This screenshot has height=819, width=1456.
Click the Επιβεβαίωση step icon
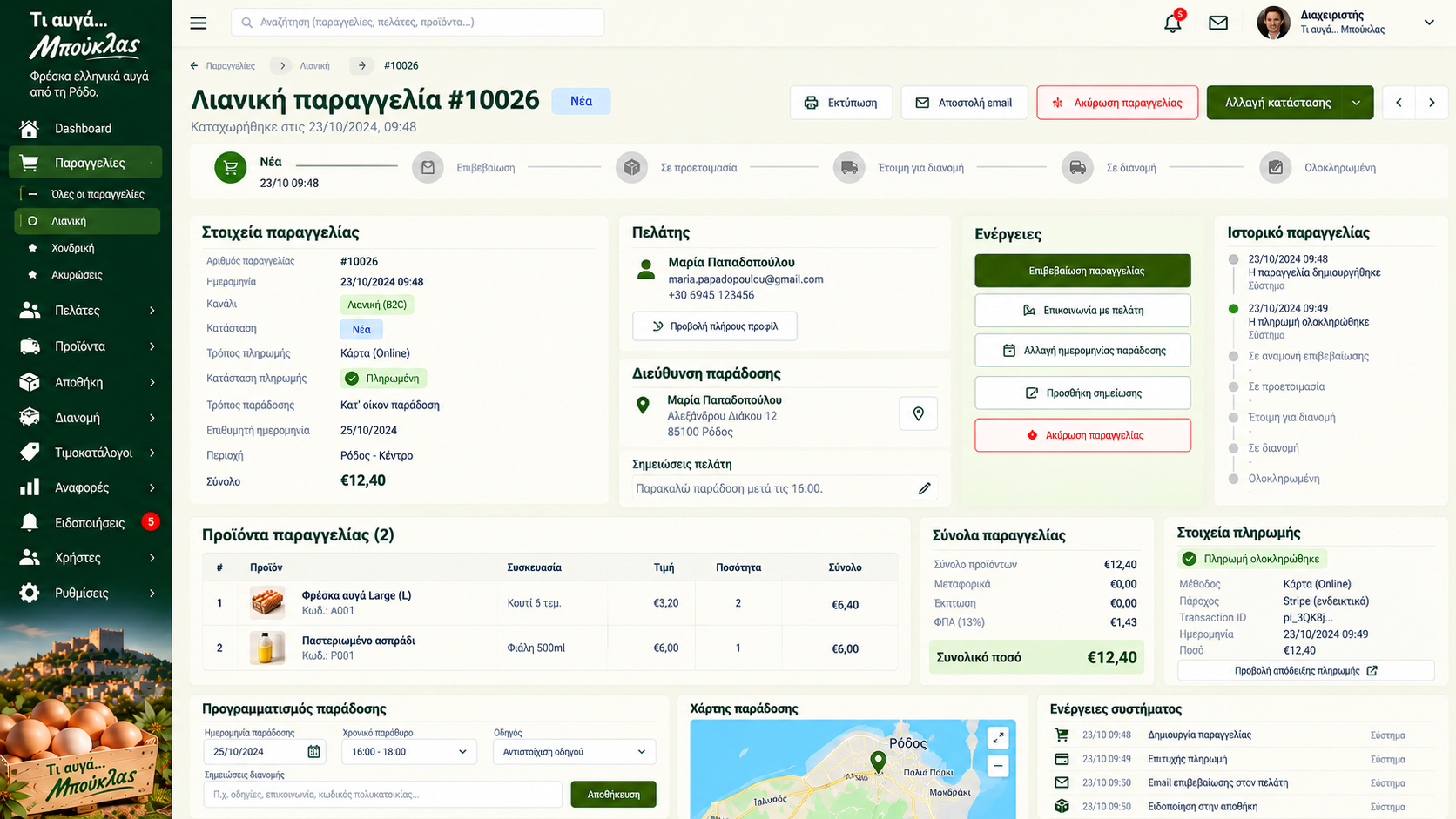(428, 167)
